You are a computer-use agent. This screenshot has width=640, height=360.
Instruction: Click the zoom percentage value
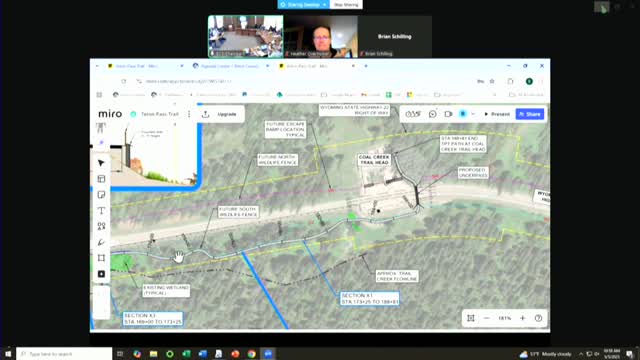tap(504, 318)
